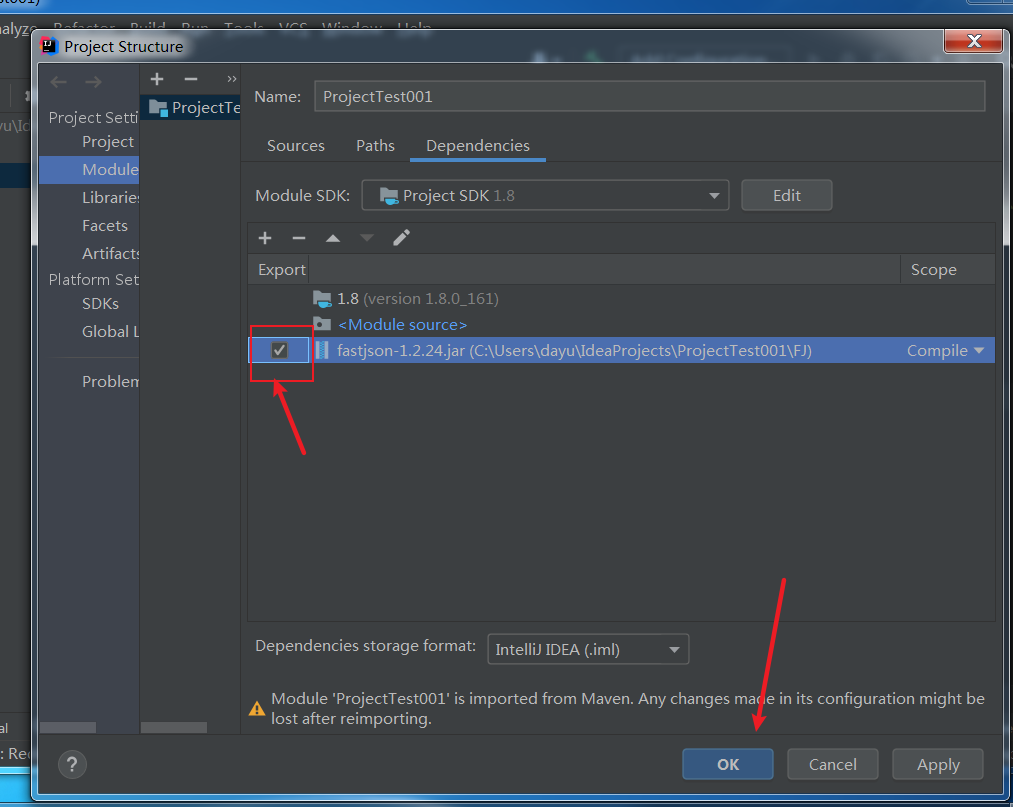This screenshot has width=1013, height=807.
Task: Click the Module source folder icon
Action: (x=322, y=324)
